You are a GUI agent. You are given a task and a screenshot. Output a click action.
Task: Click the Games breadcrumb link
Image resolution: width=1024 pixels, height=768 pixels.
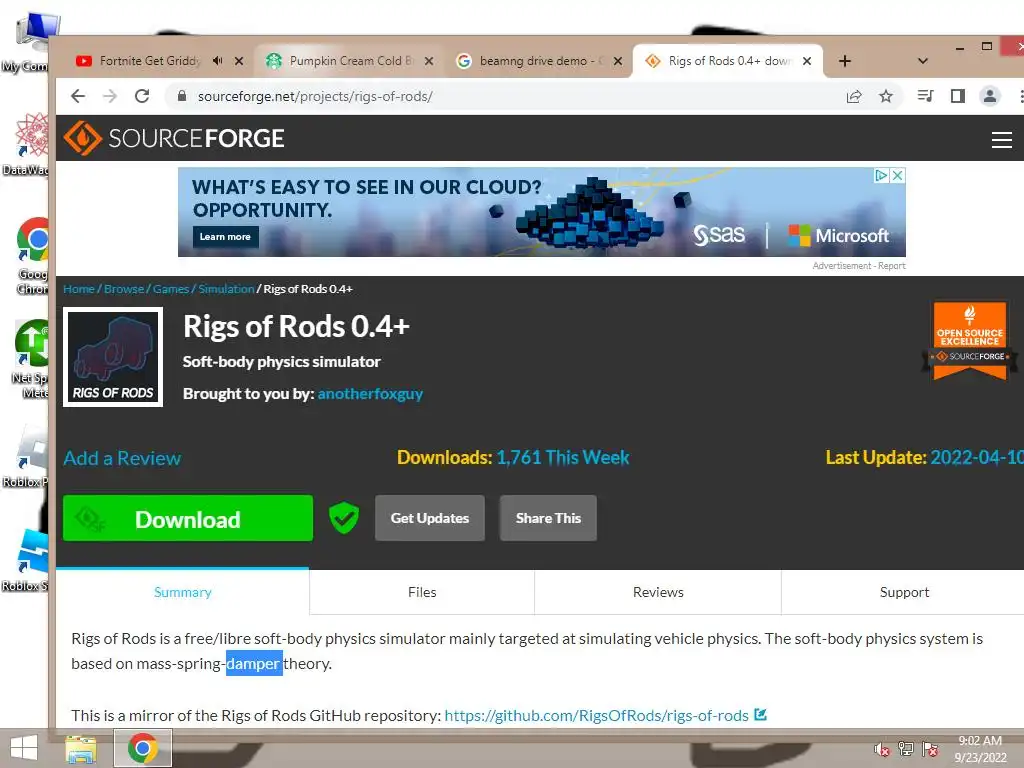(171, 289)
